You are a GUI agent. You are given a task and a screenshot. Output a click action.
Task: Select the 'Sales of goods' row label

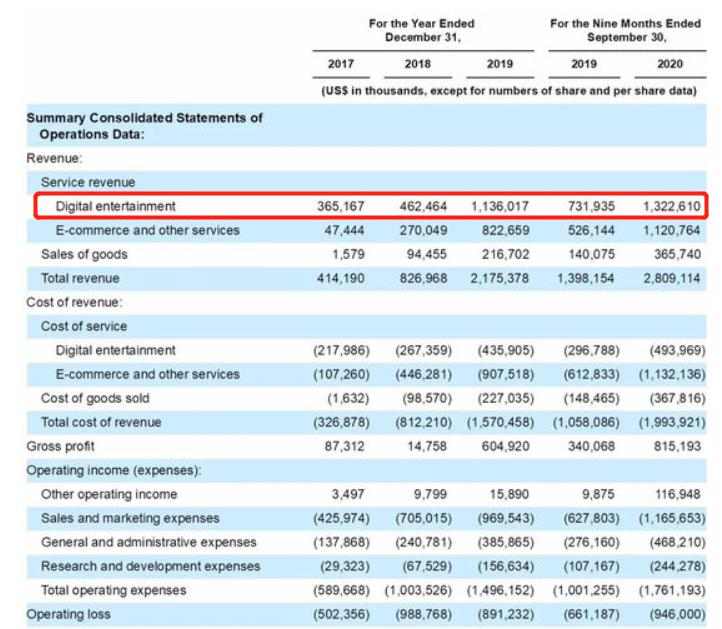[84, 254]
